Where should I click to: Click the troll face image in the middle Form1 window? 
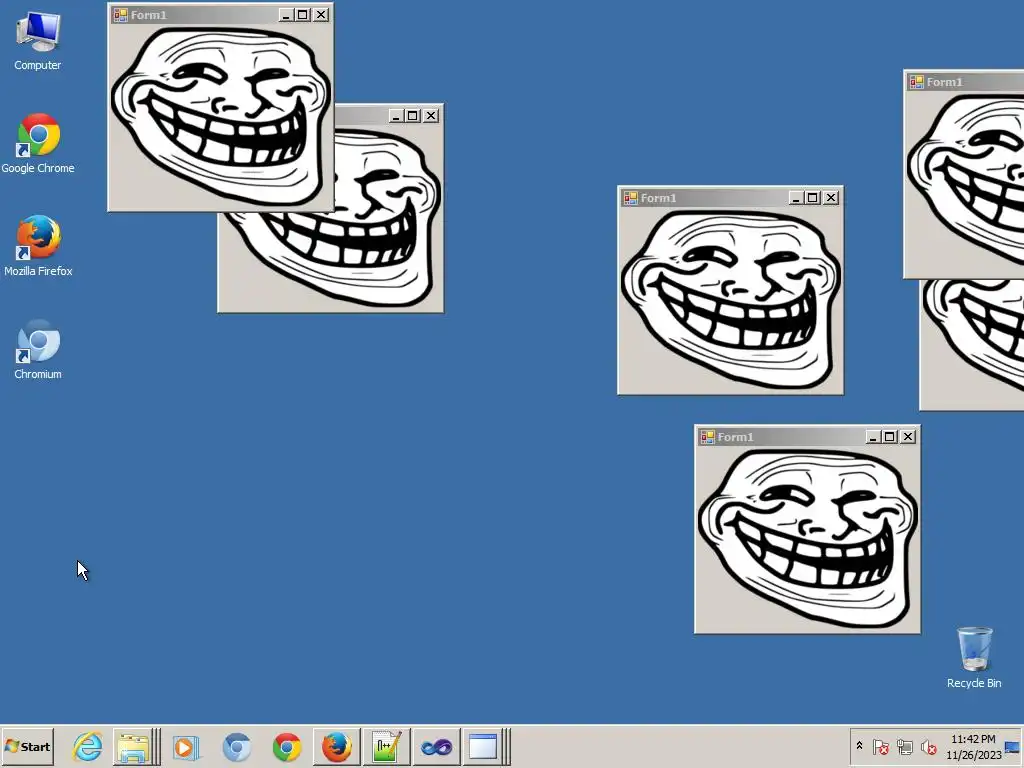730,299
